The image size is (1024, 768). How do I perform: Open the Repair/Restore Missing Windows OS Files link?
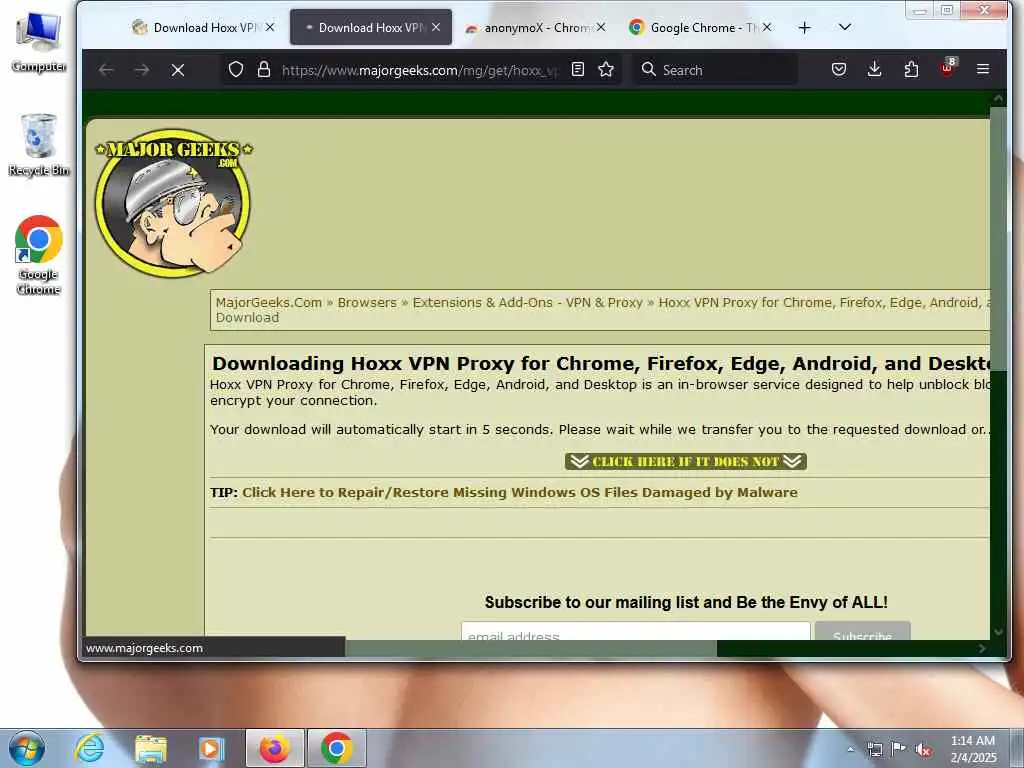coord(520,492)
